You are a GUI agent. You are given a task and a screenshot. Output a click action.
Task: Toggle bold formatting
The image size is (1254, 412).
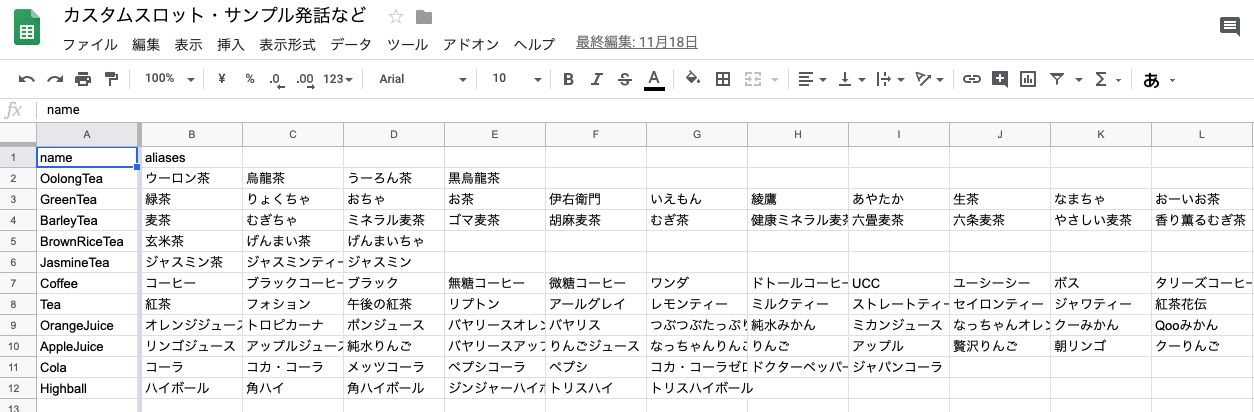(x=569, y=79)
